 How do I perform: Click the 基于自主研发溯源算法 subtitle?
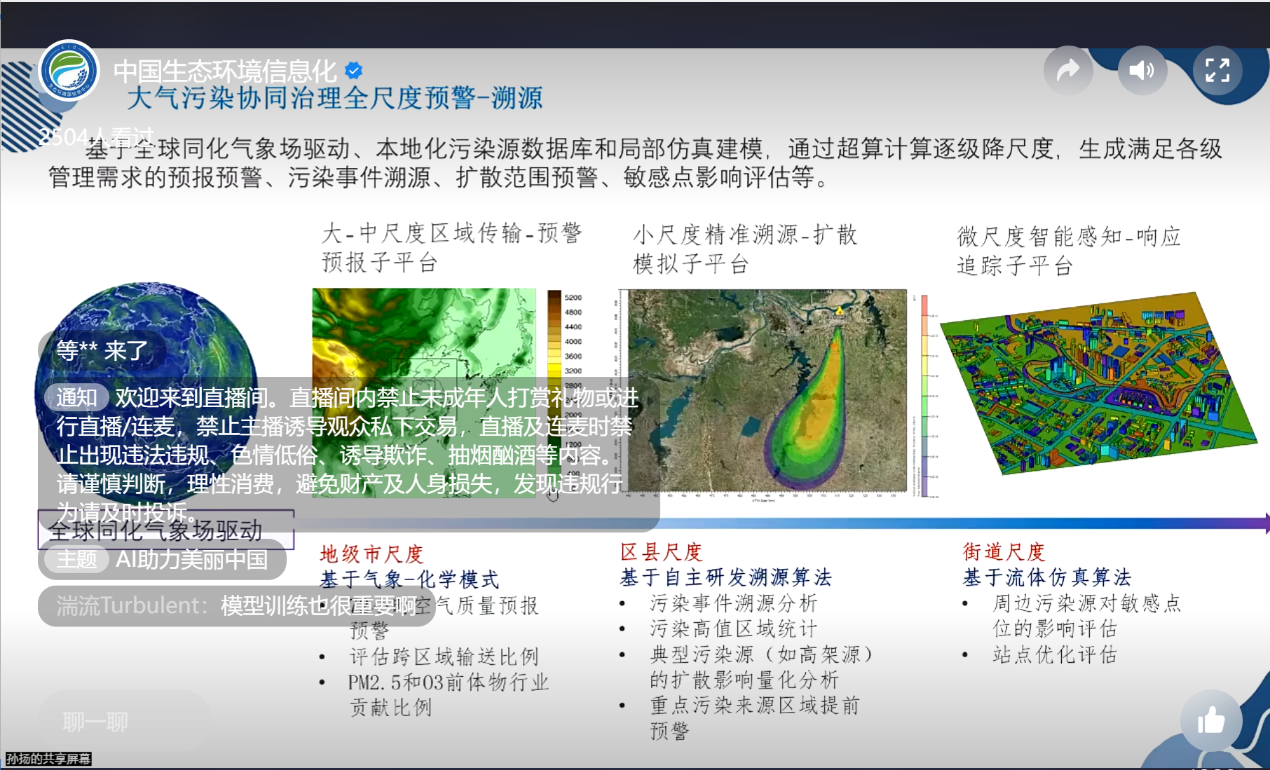[x=726, y=577]
